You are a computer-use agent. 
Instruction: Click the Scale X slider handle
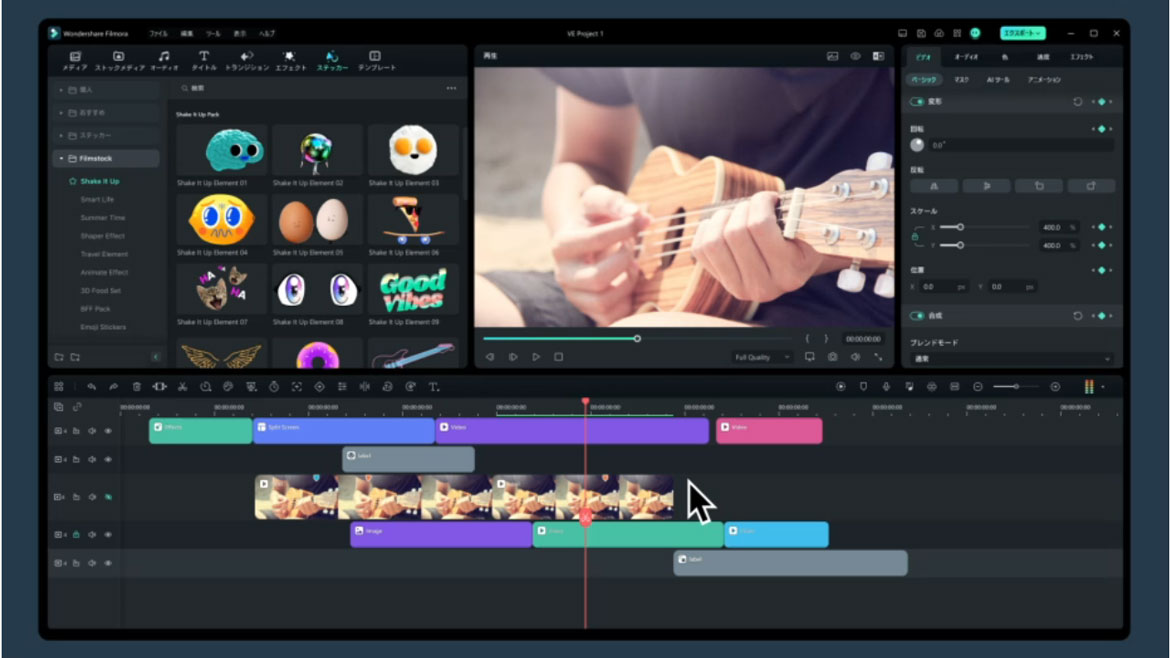coord(960,227)
